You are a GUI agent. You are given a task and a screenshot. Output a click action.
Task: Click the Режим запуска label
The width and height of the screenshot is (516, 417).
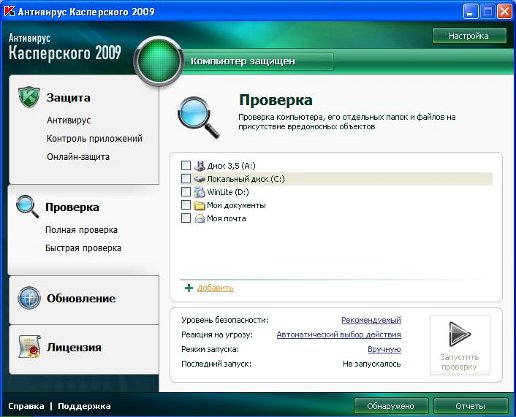pyautogui.click(x=210, y=349)
